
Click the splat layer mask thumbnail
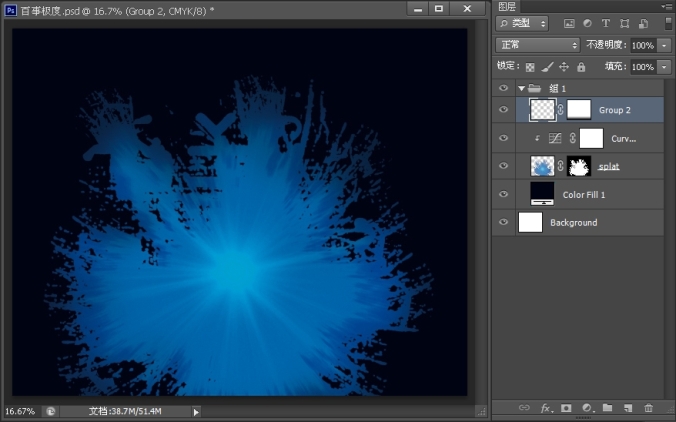[x=580, y=166]
